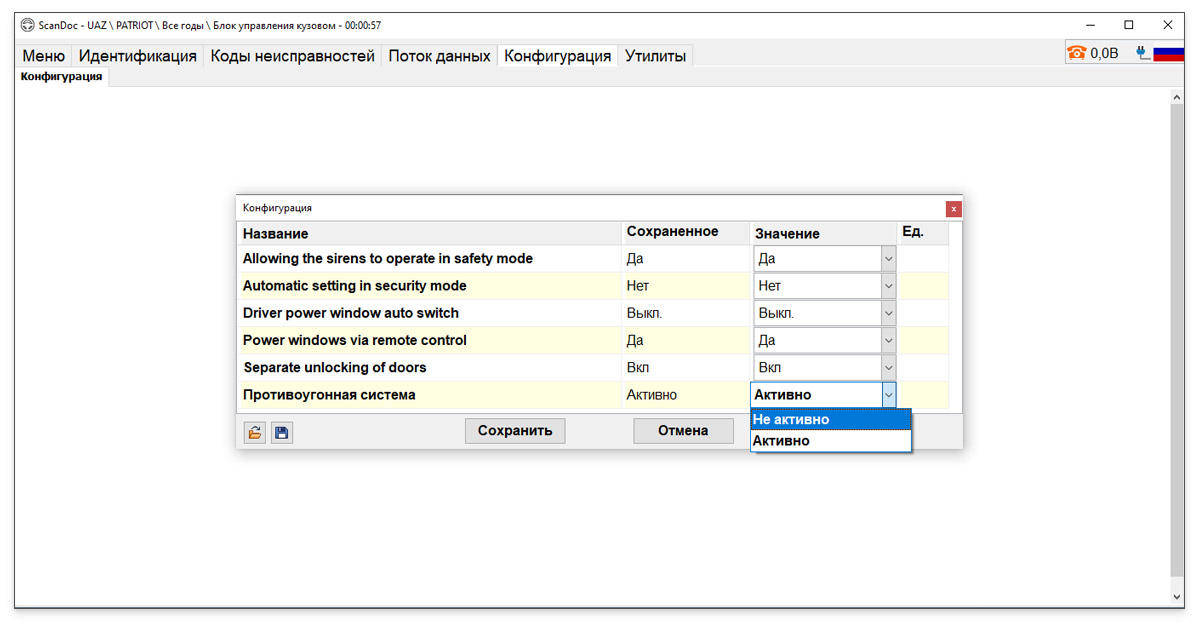Open dropdown for Power windows via remote control

click(888, 341)
